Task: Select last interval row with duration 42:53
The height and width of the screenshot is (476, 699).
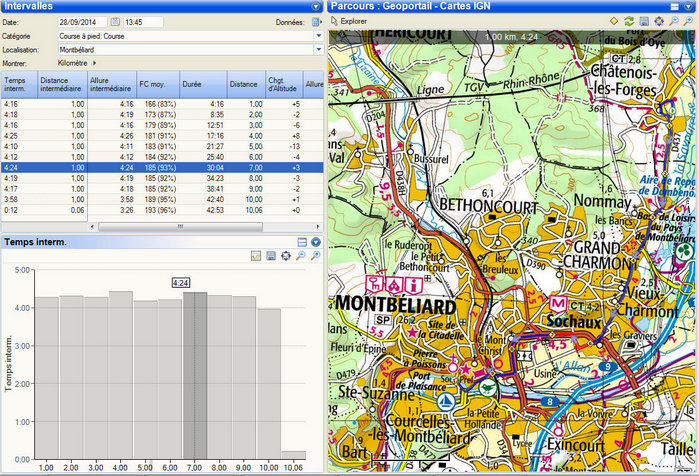Action: coord(162,210)
